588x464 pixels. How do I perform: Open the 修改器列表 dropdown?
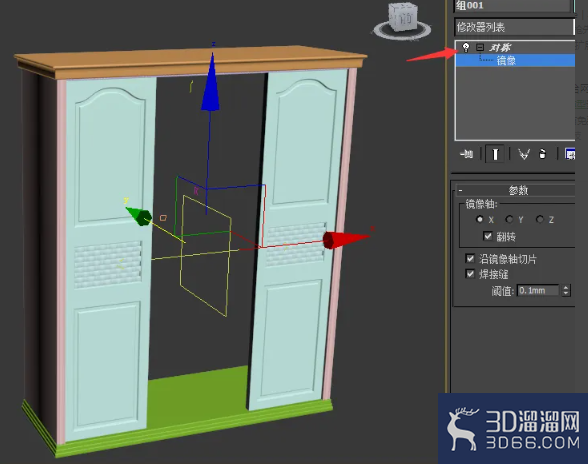point(514,27)
